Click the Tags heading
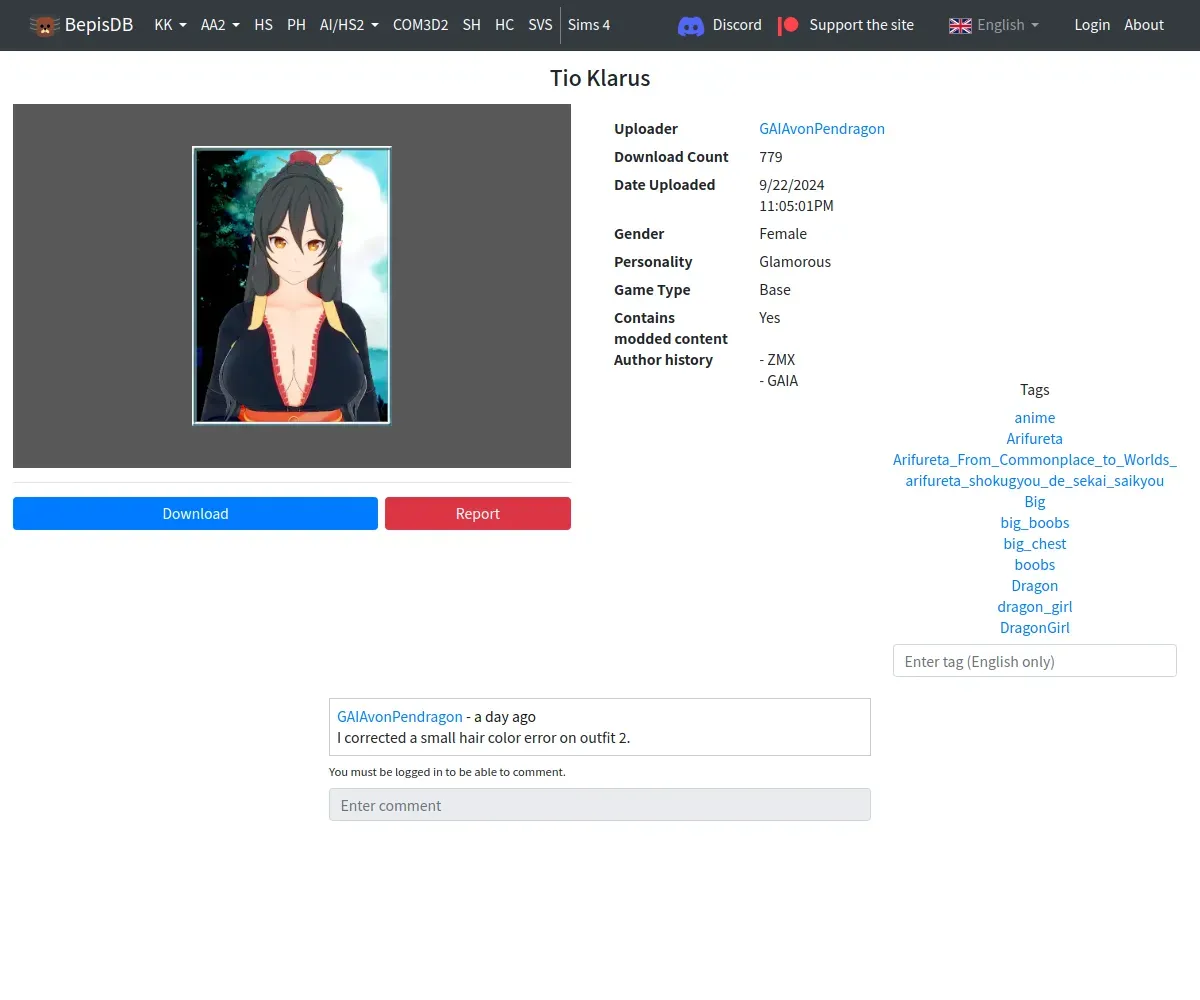 coord(1035,389)
